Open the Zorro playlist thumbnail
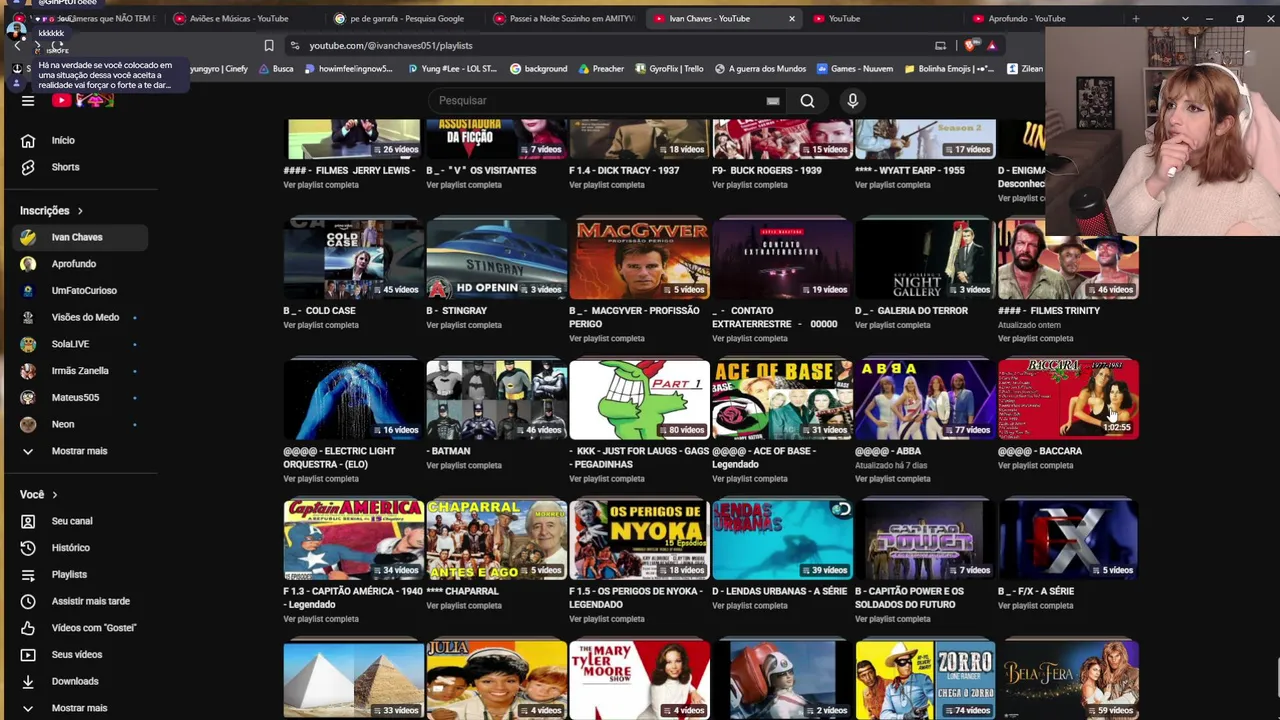 pyautogui.click(x=925, y=680)
